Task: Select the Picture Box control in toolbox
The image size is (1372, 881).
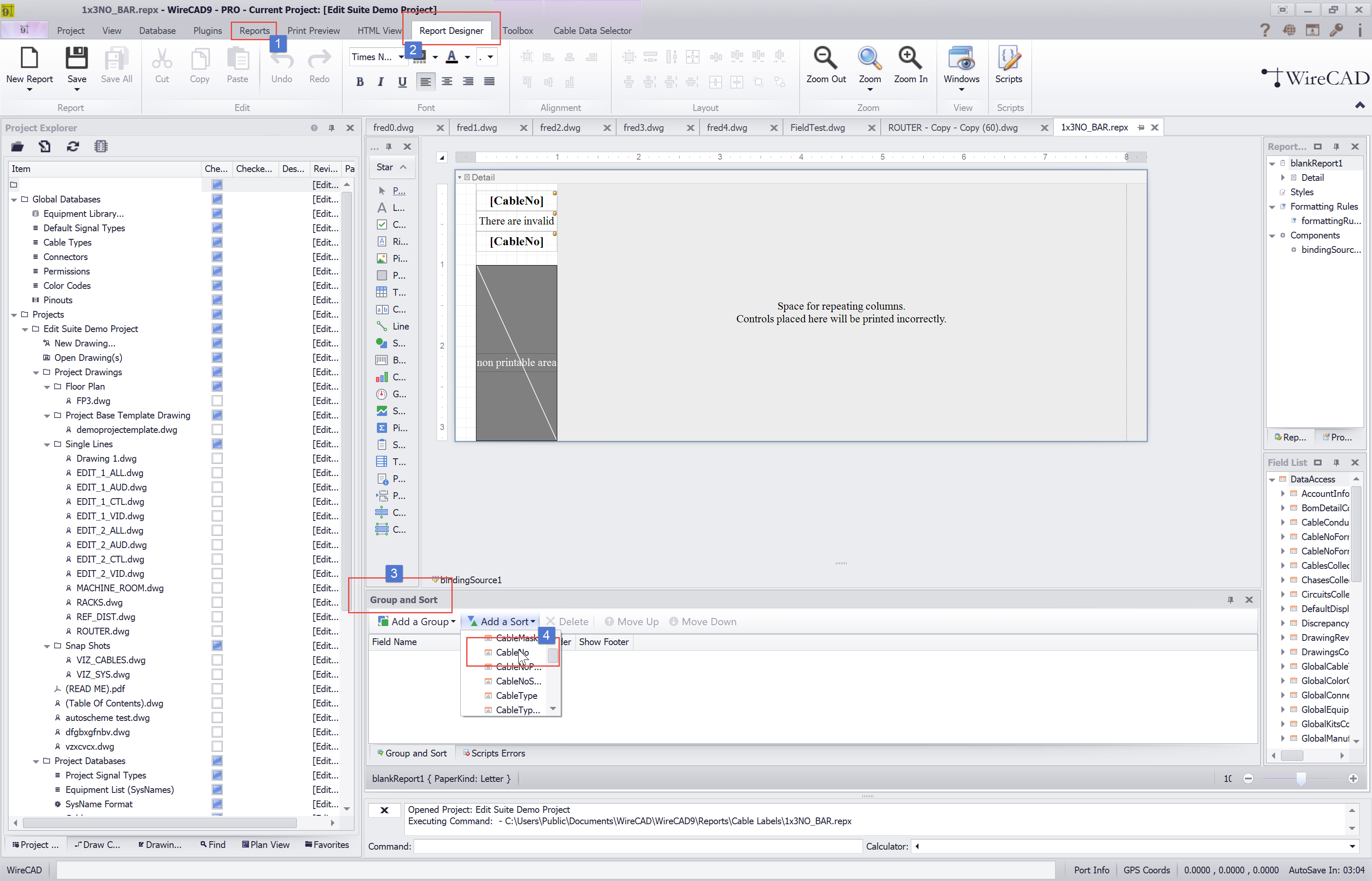Action: [x=392, y=258]
